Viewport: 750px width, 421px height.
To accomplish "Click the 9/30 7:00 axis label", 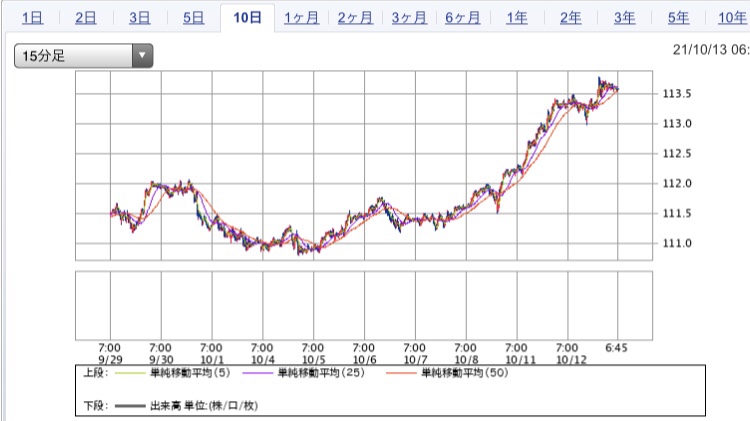I will tap(161, 354).
